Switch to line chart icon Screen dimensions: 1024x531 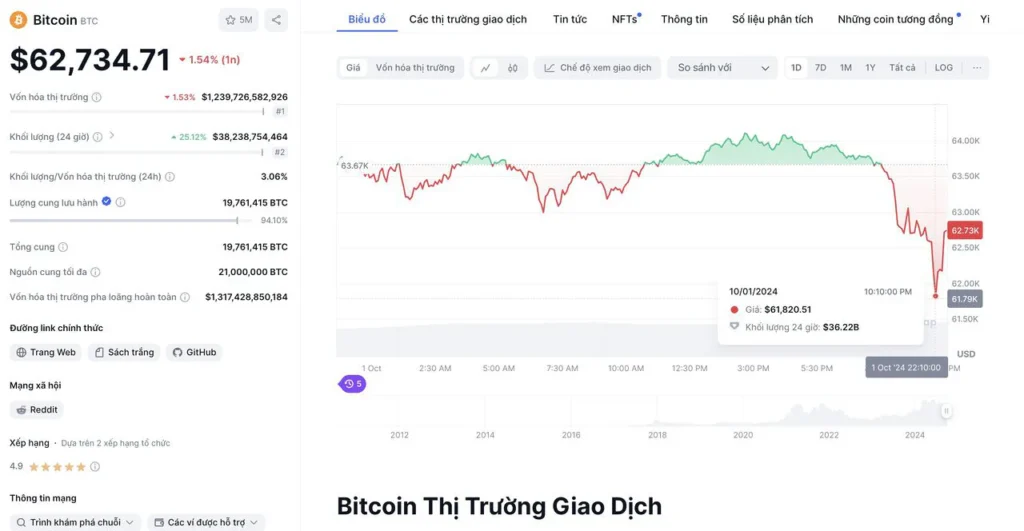click(x=486, y=68)
